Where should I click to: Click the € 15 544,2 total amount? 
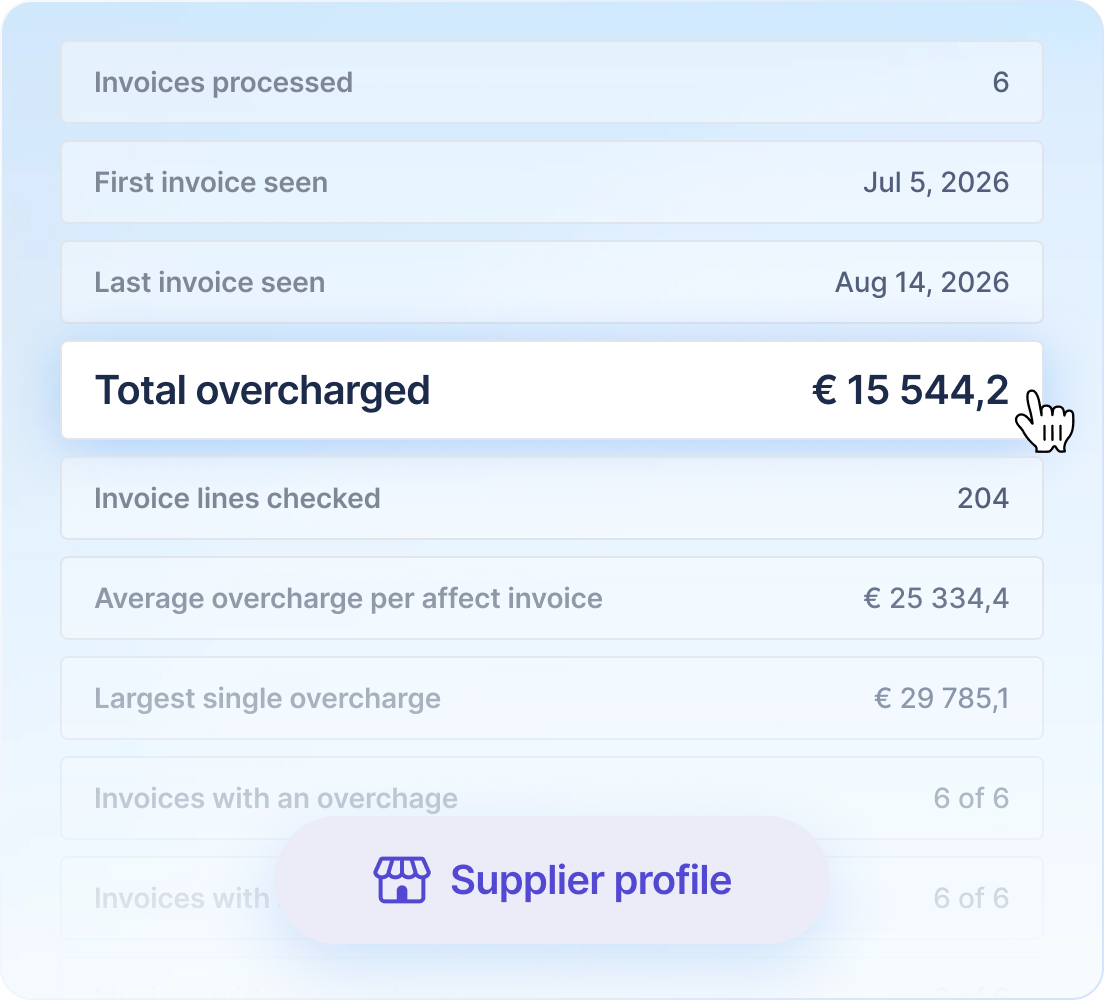click(910, 390)
